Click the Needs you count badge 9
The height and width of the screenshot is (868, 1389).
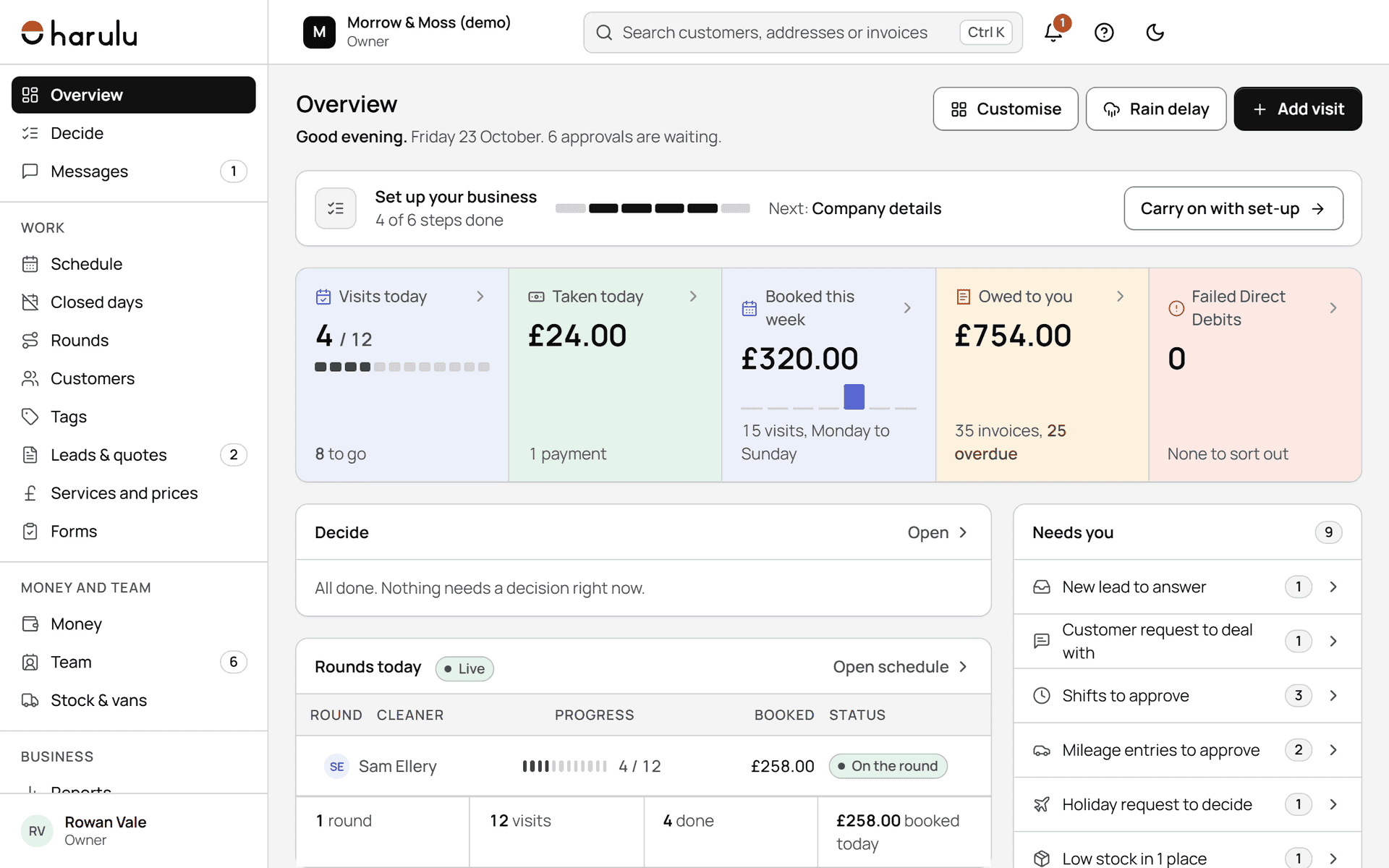(1328, 532)
